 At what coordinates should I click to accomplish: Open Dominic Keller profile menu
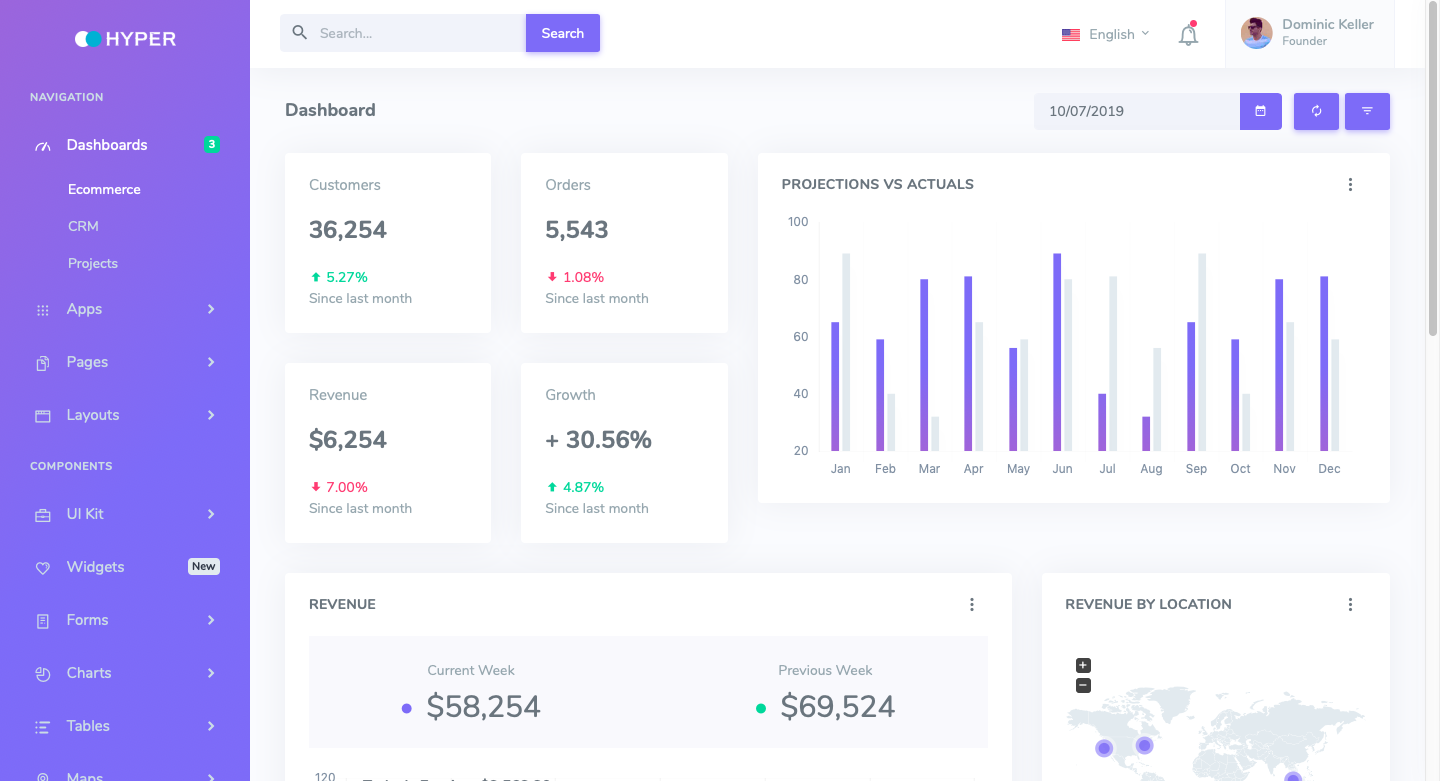pos(1309,33)
